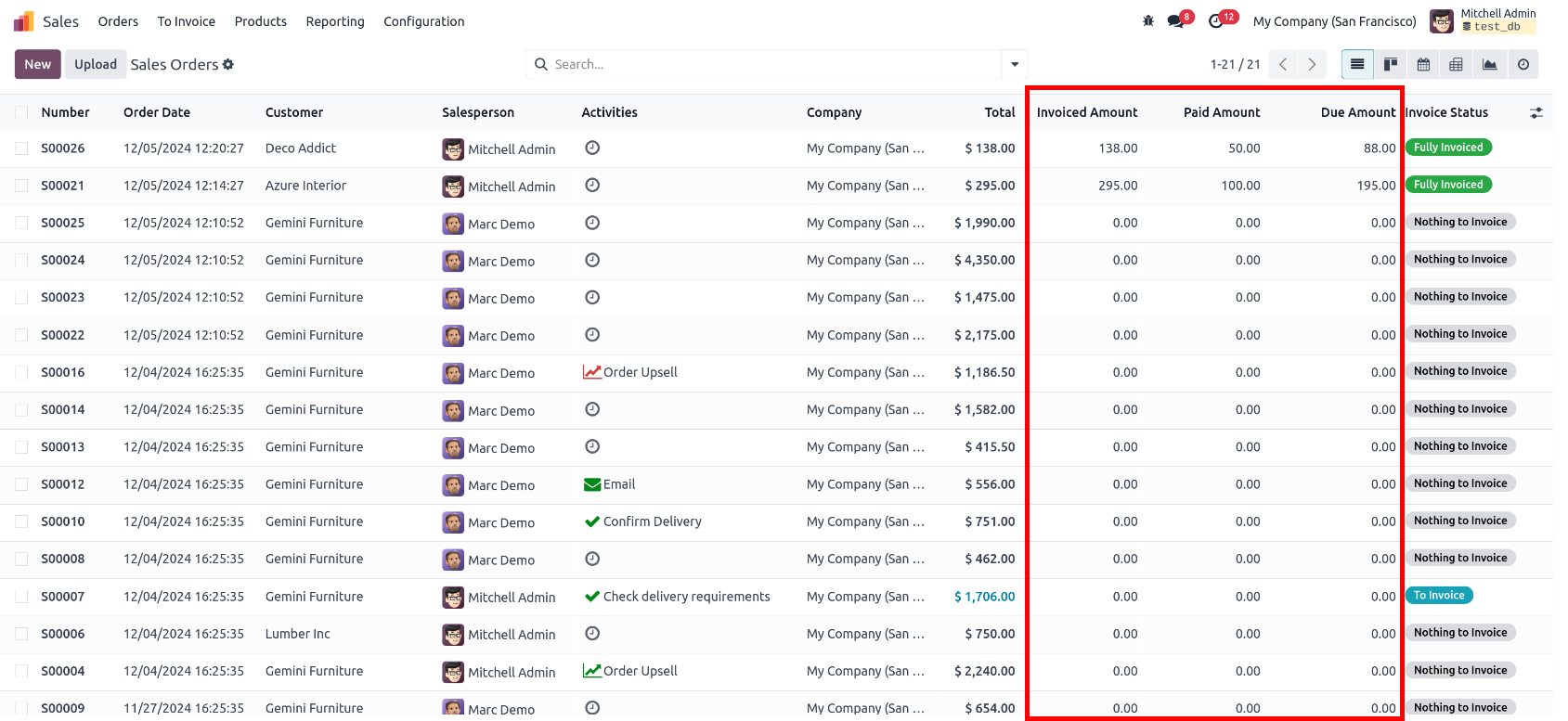Open the Mitchell Admin user menu
The height and width of the screenshot is (721, 1568).
pos(1483,20)
